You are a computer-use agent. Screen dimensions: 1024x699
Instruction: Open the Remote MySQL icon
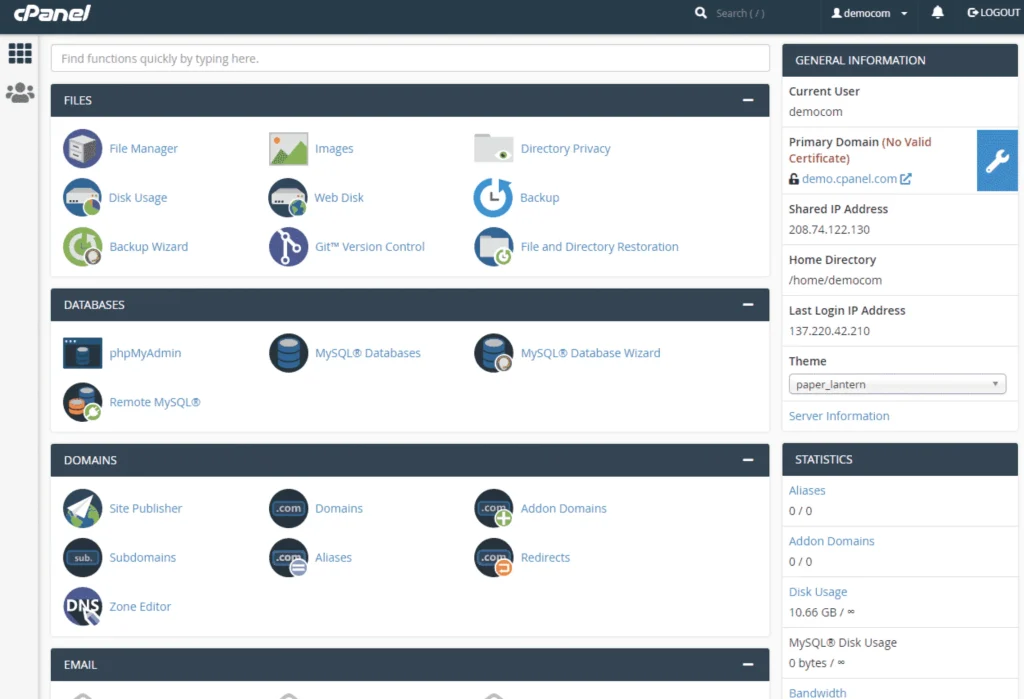82,402
